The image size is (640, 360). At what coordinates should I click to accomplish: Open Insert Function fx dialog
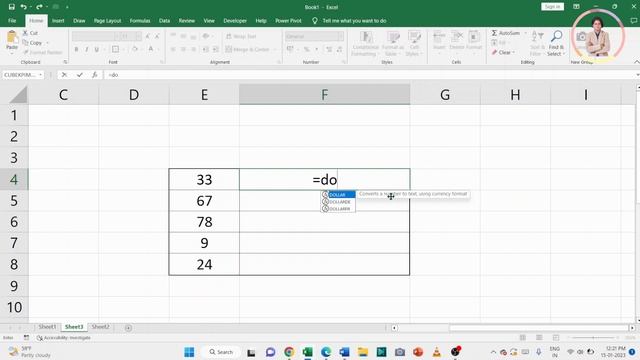click(94, 75)
